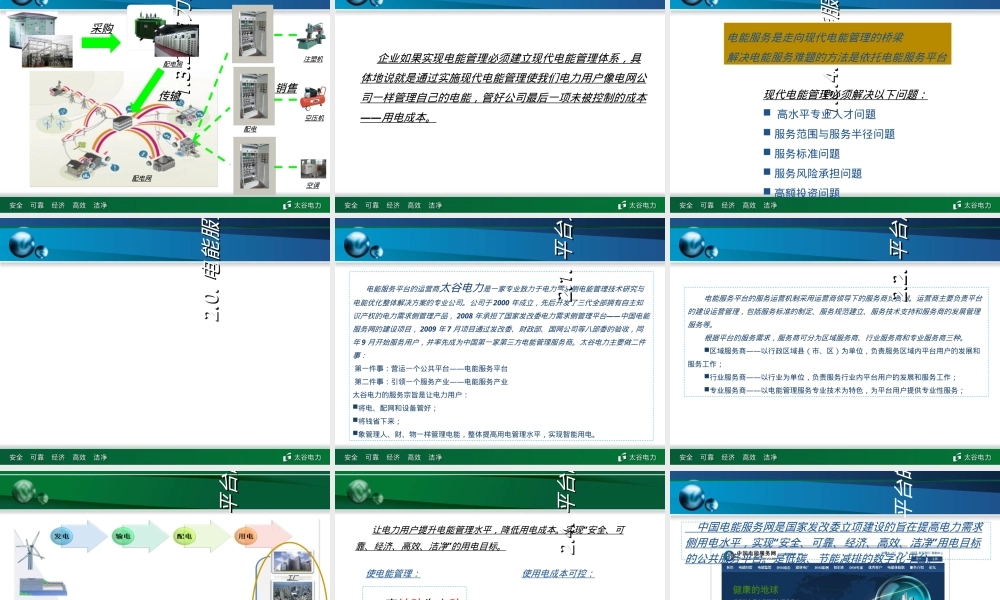Screen dimensions: 1000x600
Task: Click the green 输电 arrow
Action: (140, 536)
